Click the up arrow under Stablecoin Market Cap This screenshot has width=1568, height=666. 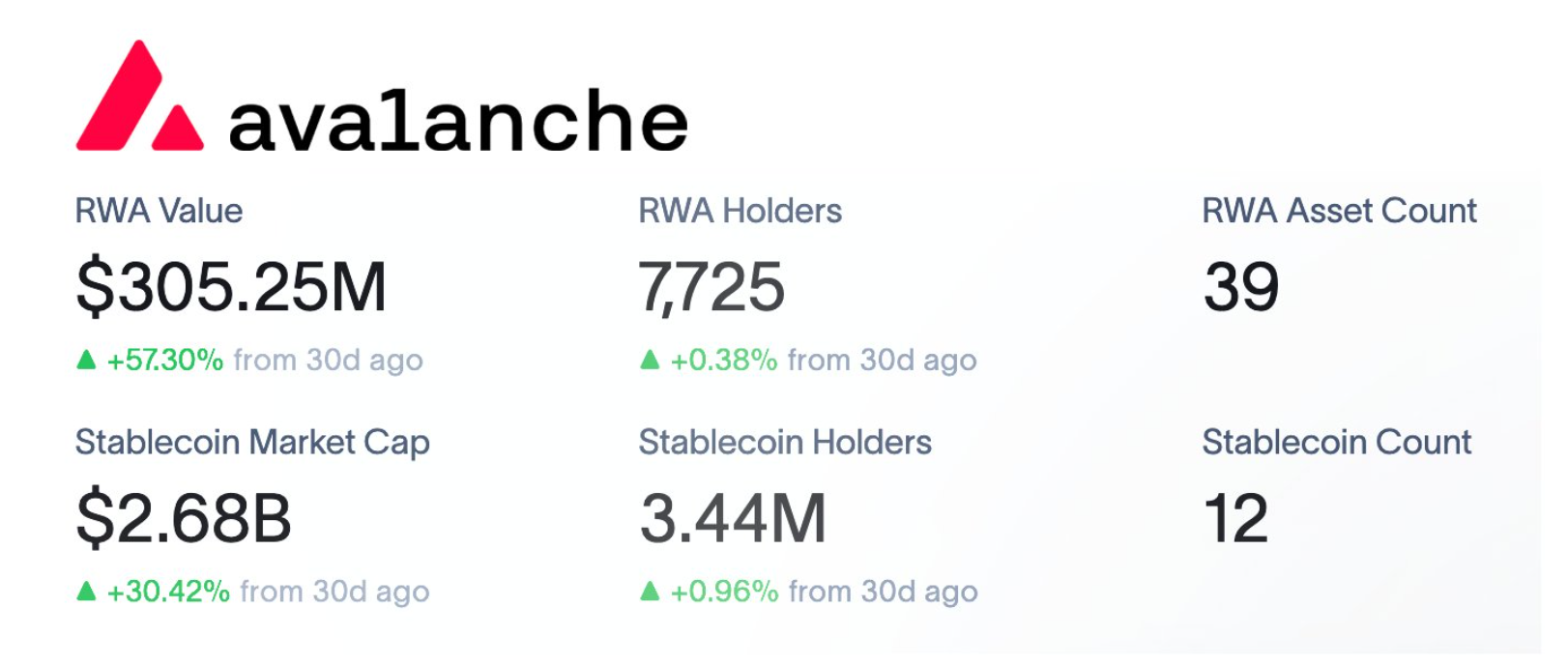(86, 591)
